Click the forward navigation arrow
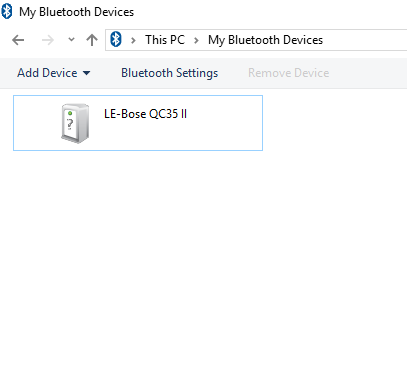 coord(48,40)
